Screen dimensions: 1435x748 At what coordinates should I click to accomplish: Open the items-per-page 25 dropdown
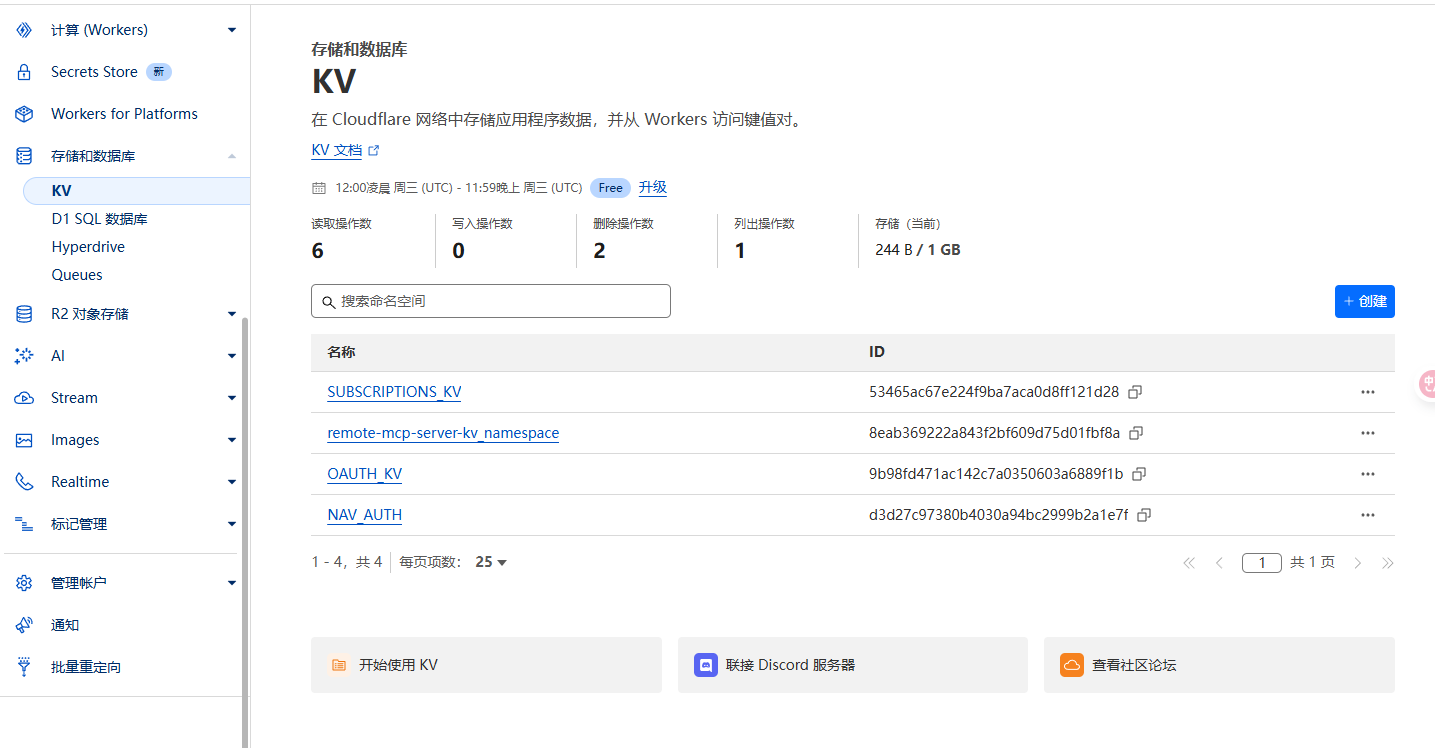(x=491, y=562)
